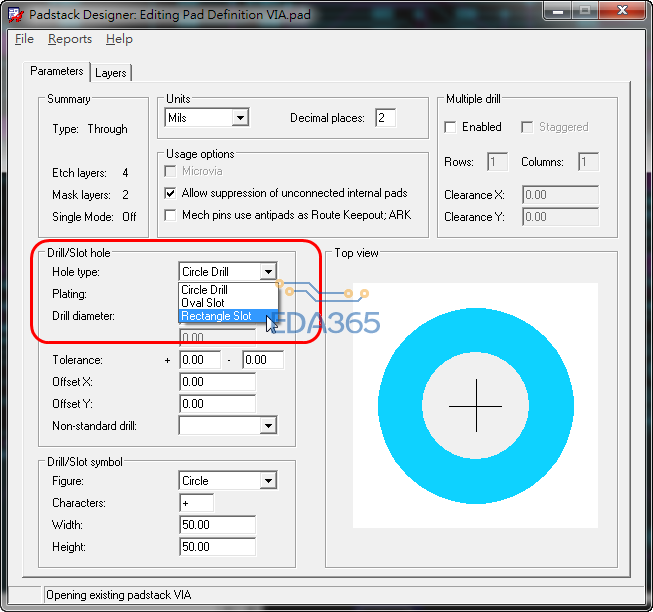Toggle the Microvia checkbox
This screenshot has width=653, height=612.
(x=170, y=171)
